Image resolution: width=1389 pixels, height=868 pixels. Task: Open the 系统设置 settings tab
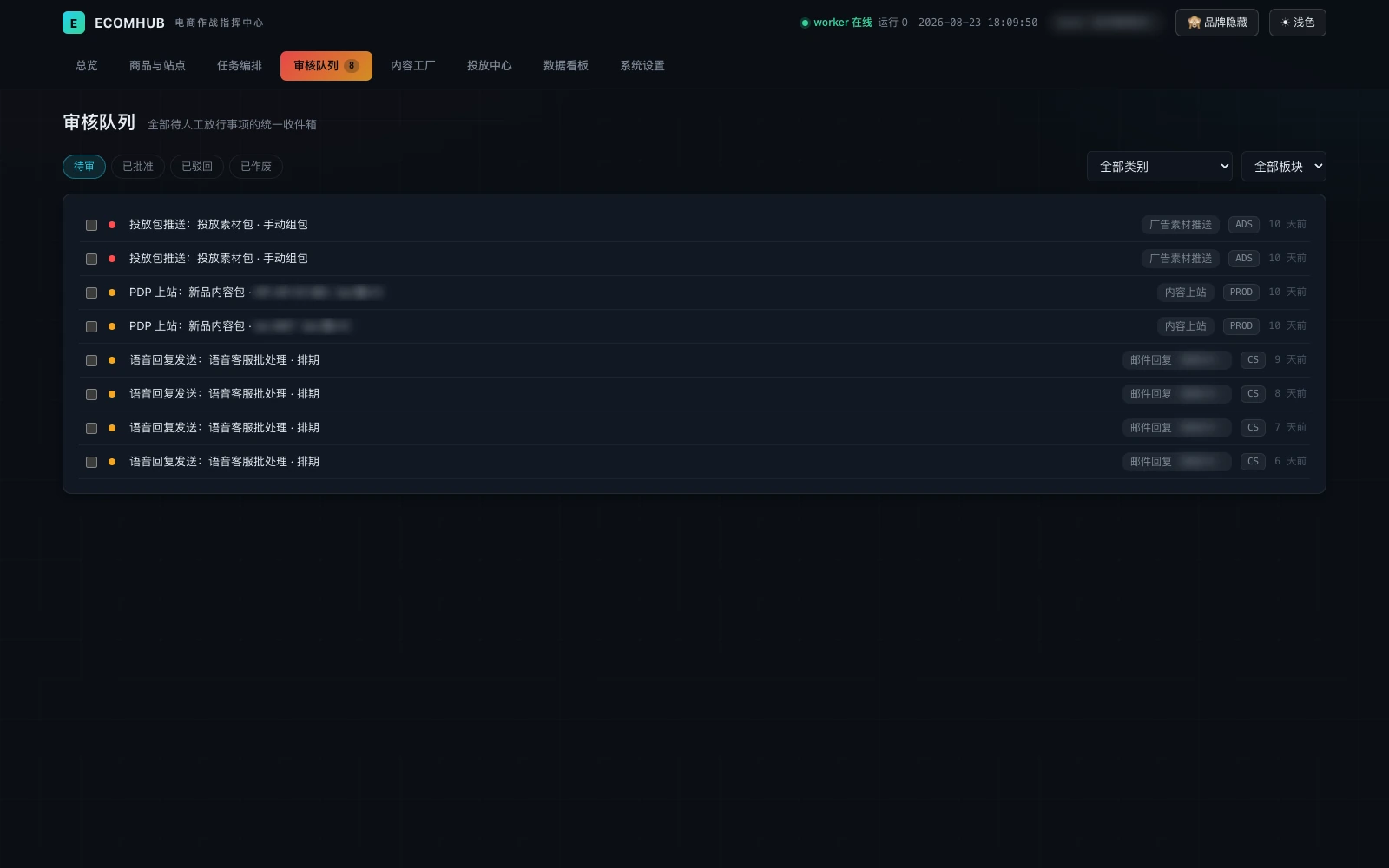642,66
